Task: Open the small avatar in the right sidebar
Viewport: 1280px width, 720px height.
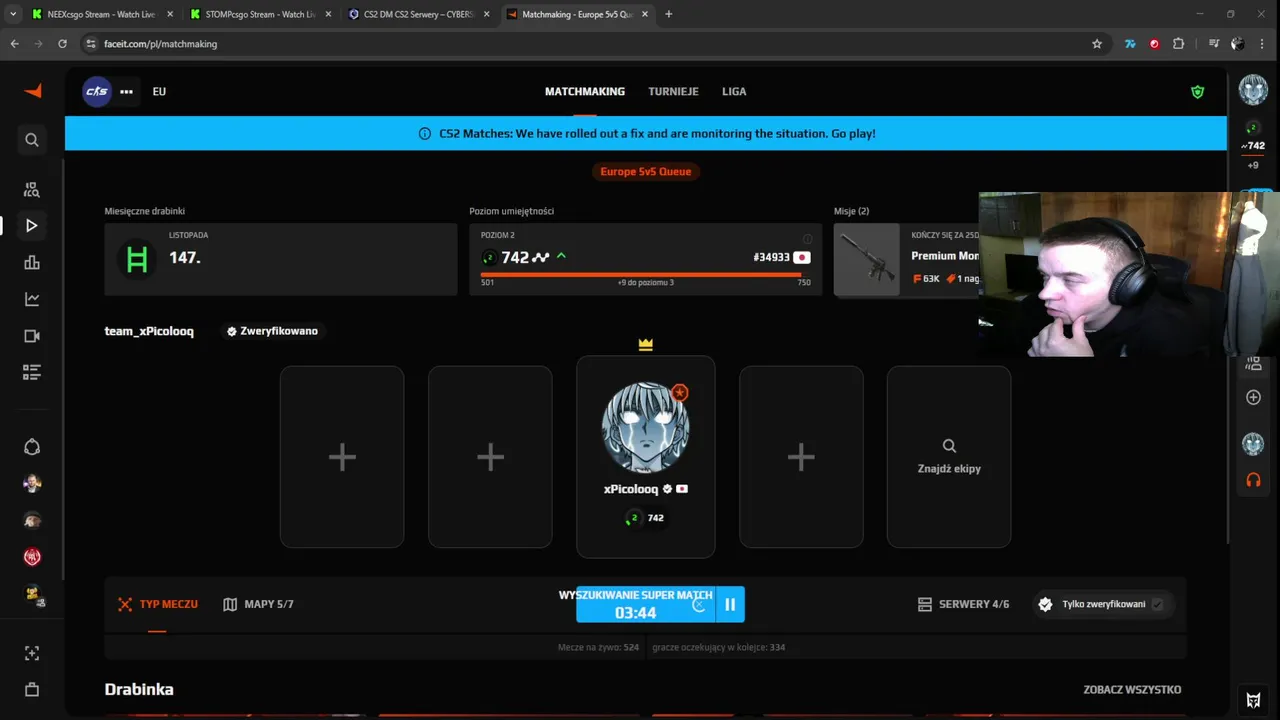Action: [1253, 443]
